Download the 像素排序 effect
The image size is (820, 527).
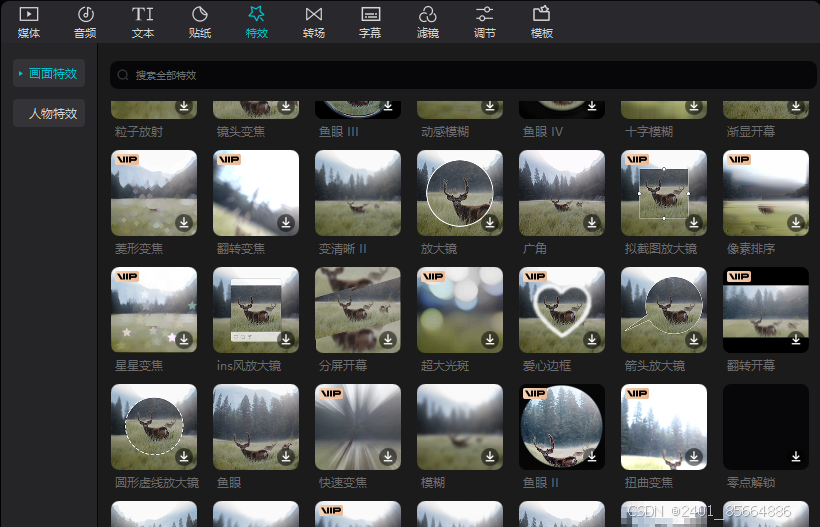[x=795, y=223]
